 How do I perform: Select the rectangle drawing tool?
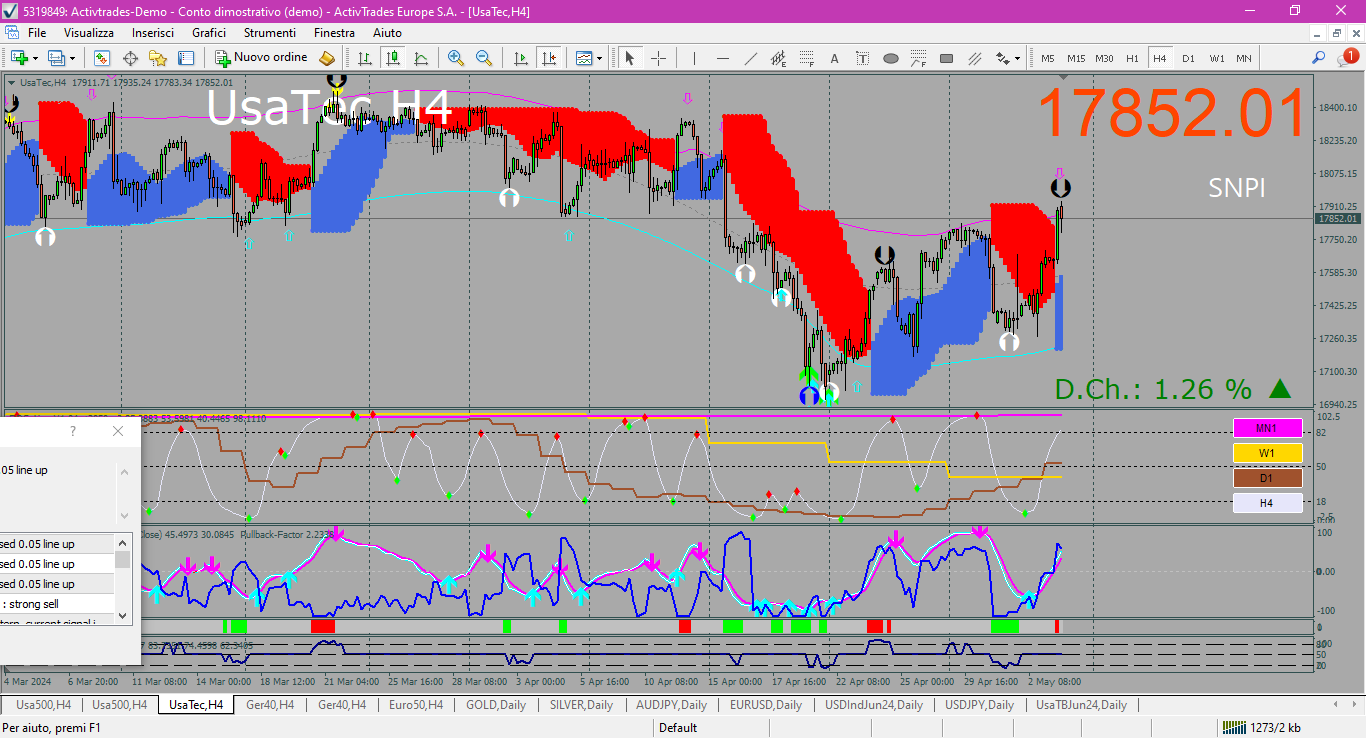[947, 58]
